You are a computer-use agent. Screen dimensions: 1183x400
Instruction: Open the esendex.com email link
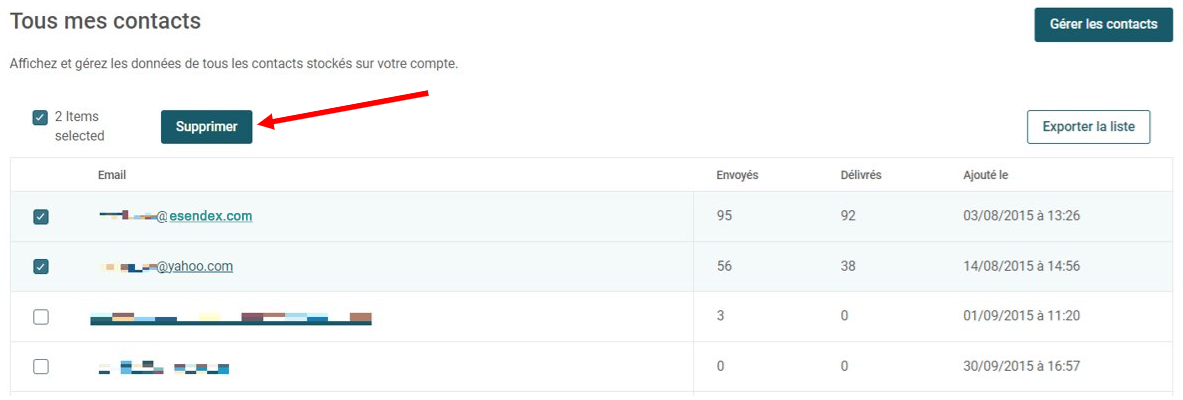coord(177,216)
